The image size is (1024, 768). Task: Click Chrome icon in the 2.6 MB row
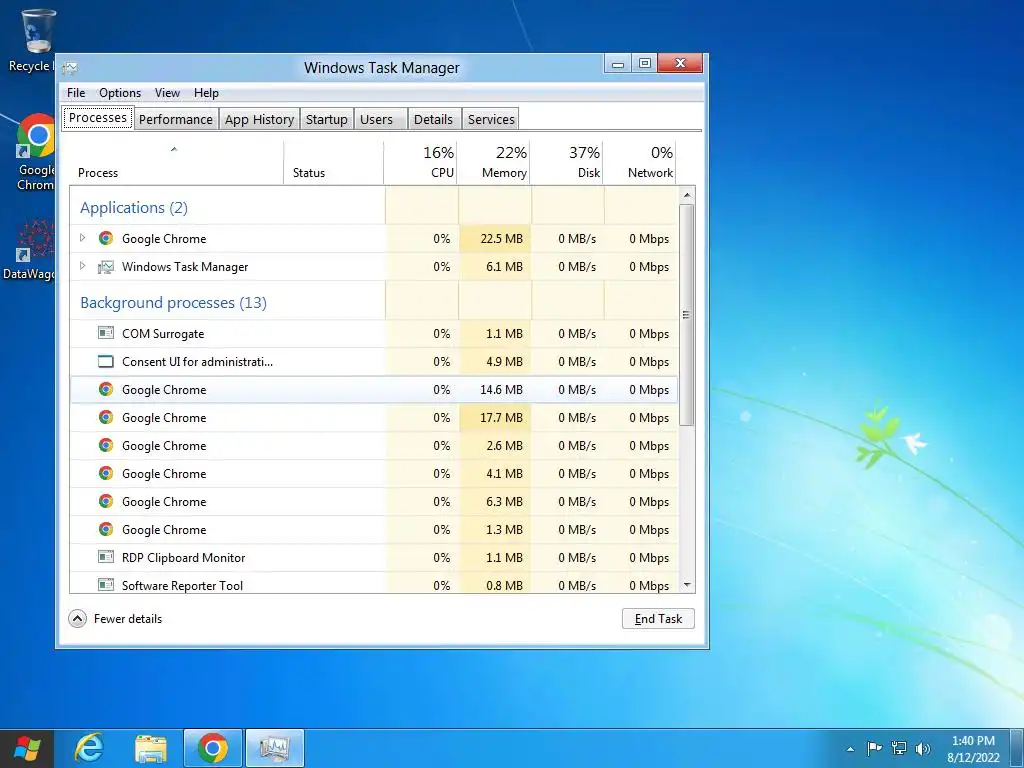[106, 445]
